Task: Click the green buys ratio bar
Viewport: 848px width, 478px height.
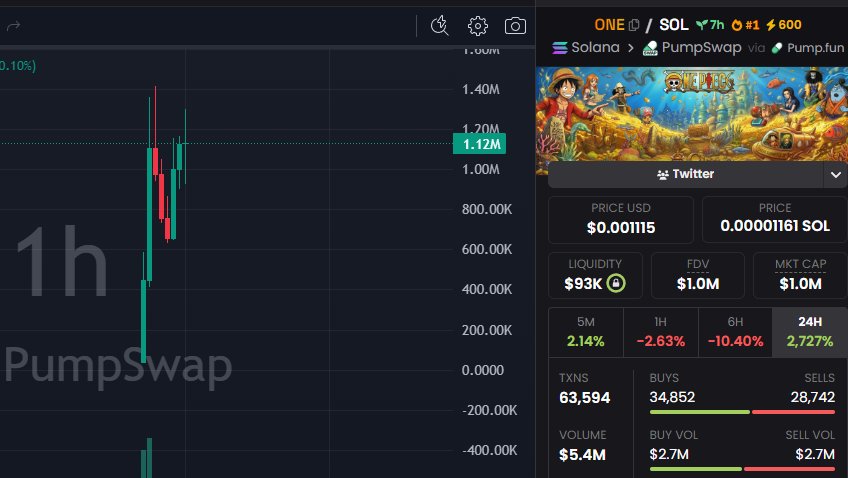Action: point(699,412)
